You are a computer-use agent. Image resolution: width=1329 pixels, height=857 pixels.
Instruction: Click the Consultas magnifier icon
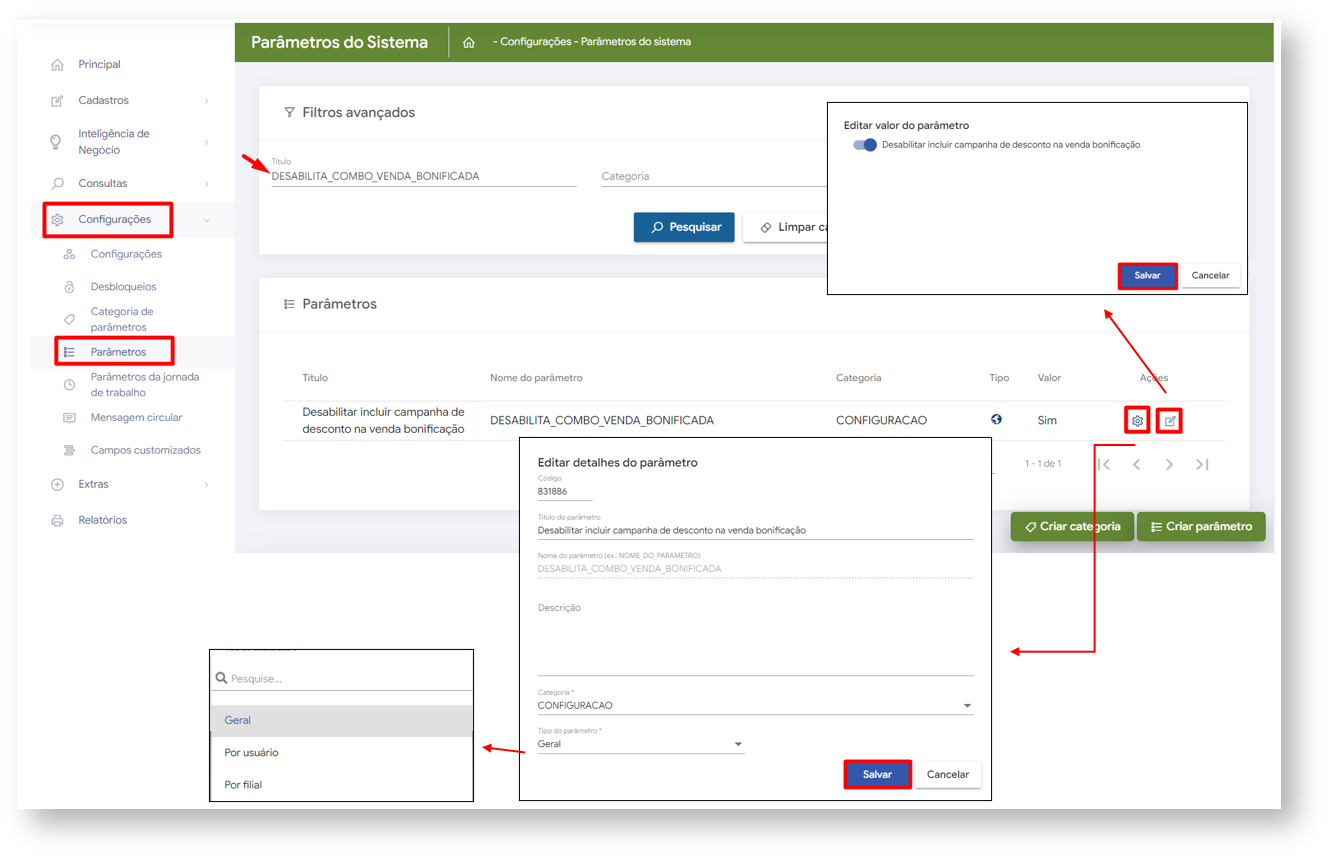[x=57, y=184]
